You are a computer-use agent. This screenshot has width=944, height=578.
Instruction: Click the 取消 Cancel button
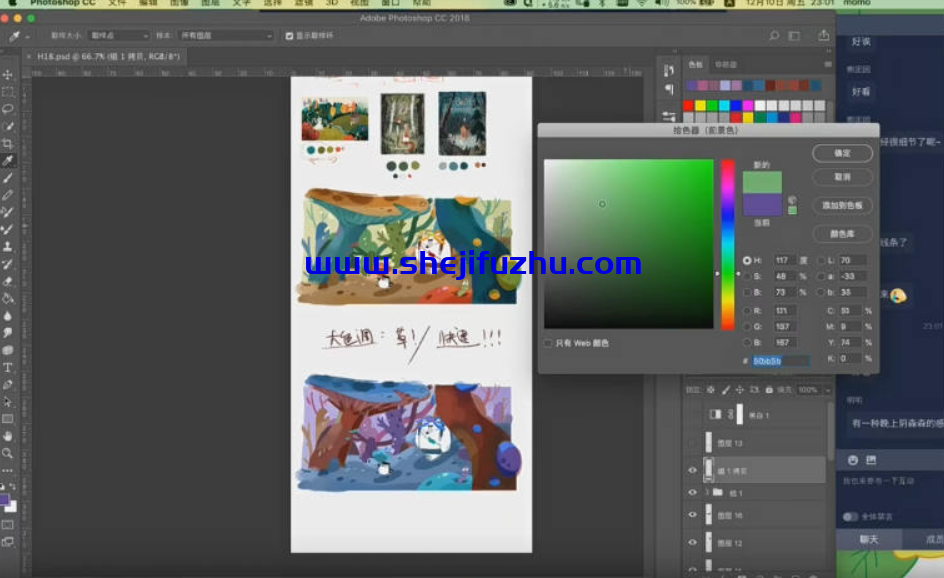(x=842, y=177)
